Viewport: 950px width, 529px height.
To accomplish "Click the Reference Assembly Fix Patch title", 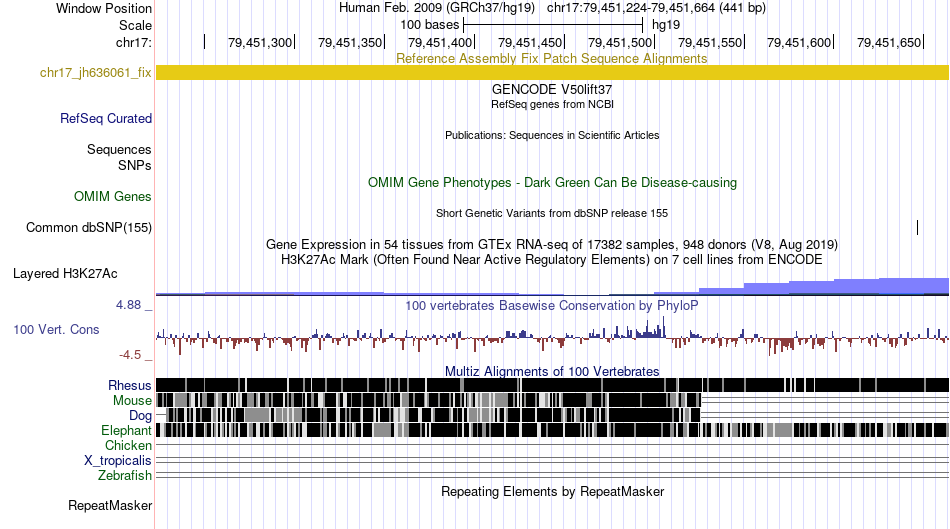I will 552,58.
